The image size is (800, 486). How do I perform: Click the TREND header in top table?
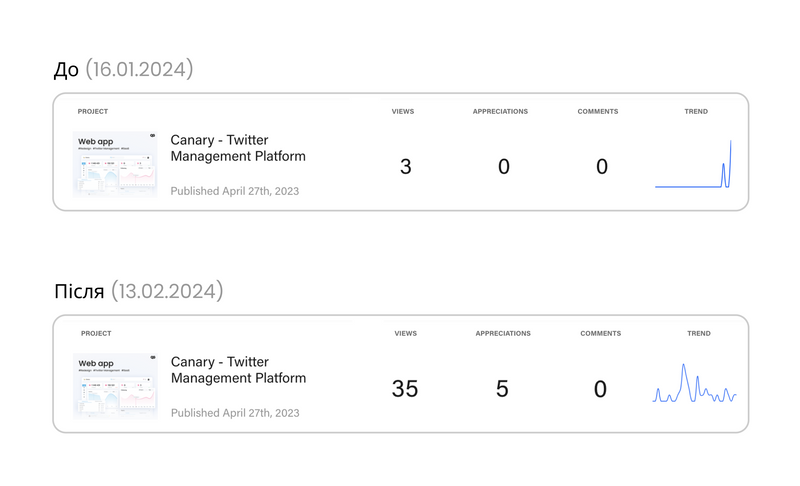[696, 111]
